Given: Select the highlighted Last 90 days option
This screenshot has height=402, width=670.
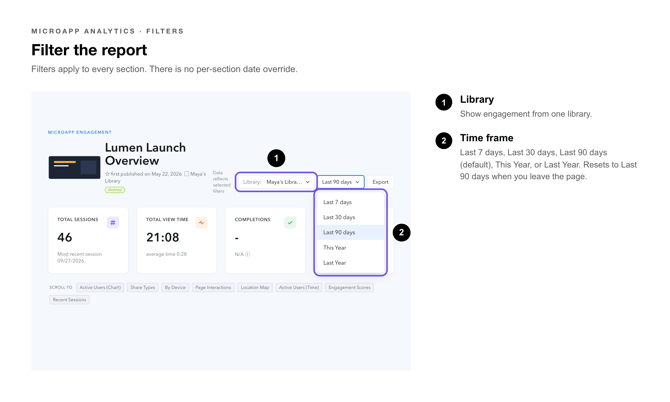Looking at the screenshot, I should (350, 232).
